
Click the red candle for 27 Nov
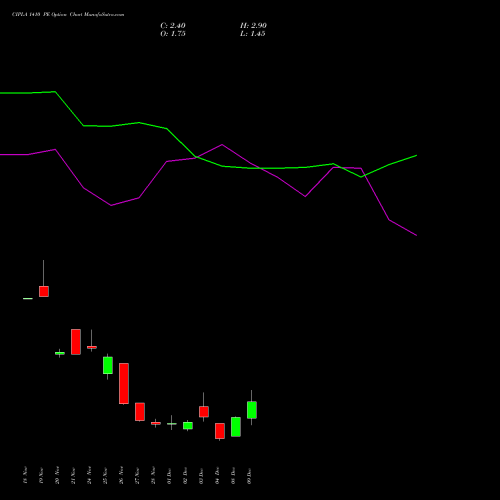click(140, 412)
